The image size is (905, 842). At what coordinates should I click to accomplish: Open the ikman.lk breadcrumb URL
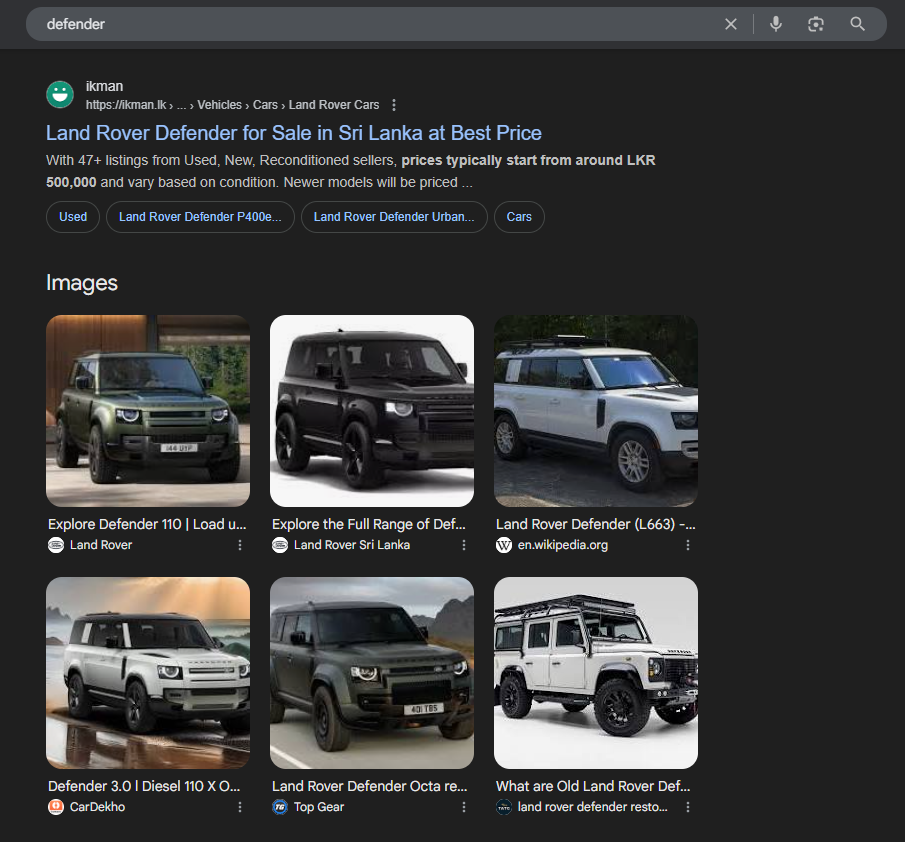(233, 105)
